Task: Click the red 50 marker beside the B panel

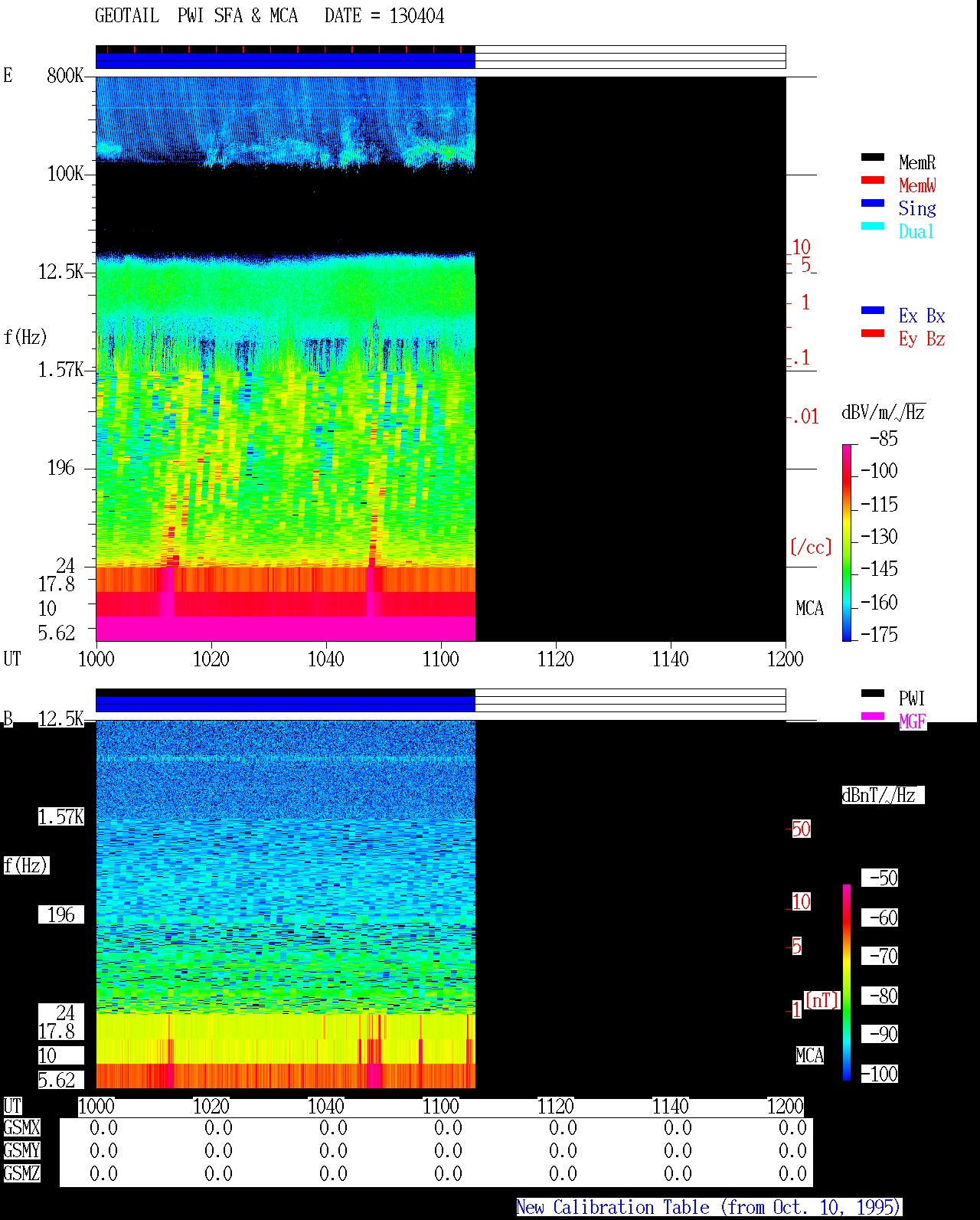Action: pos(801,829)
